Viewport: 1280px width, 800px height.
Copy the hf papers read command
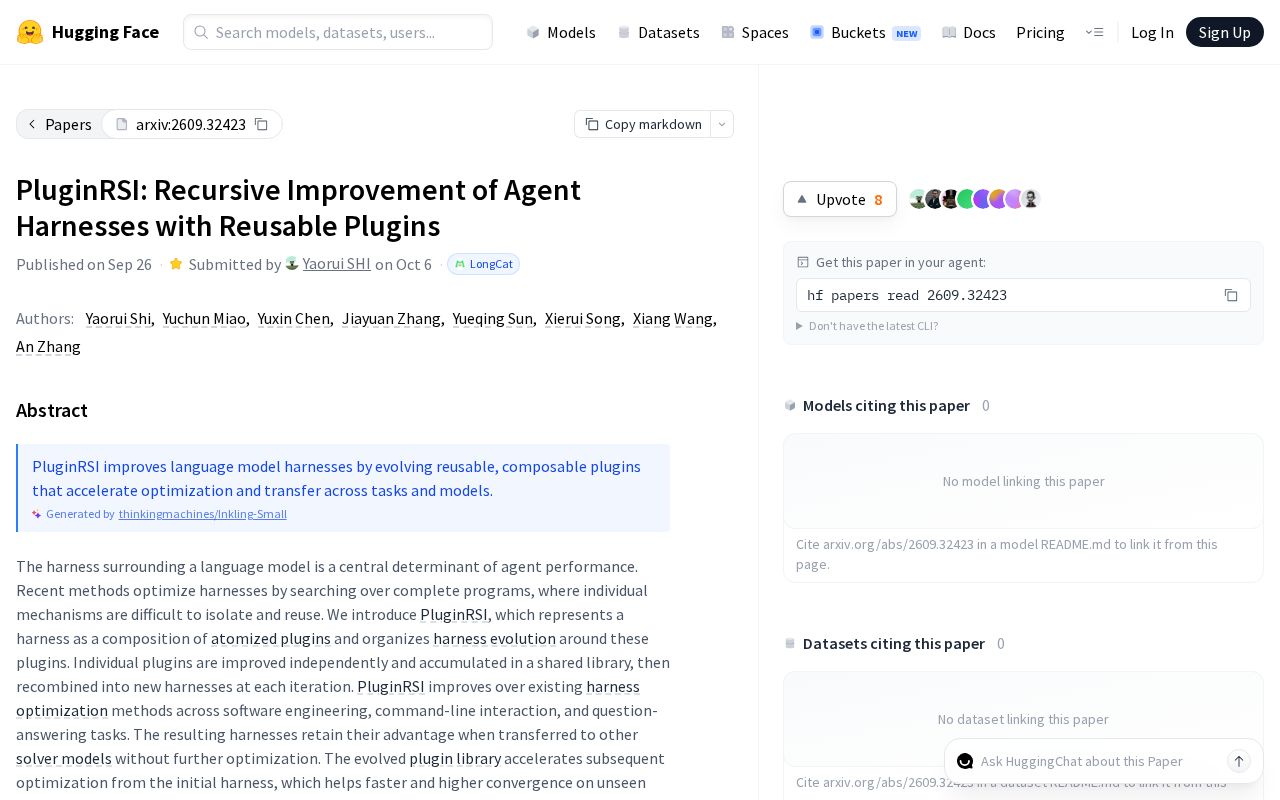(1231, 295)
